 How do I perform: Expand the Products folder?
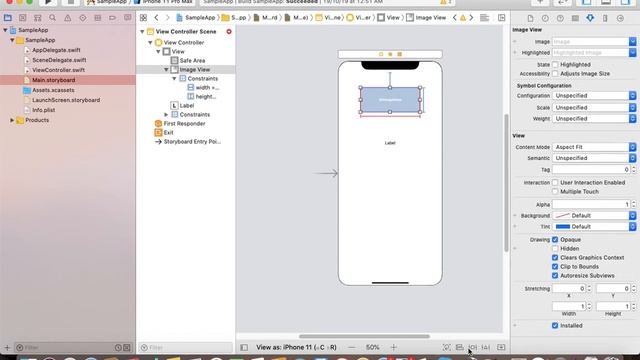pyautogui.click(x=12, y=120)
